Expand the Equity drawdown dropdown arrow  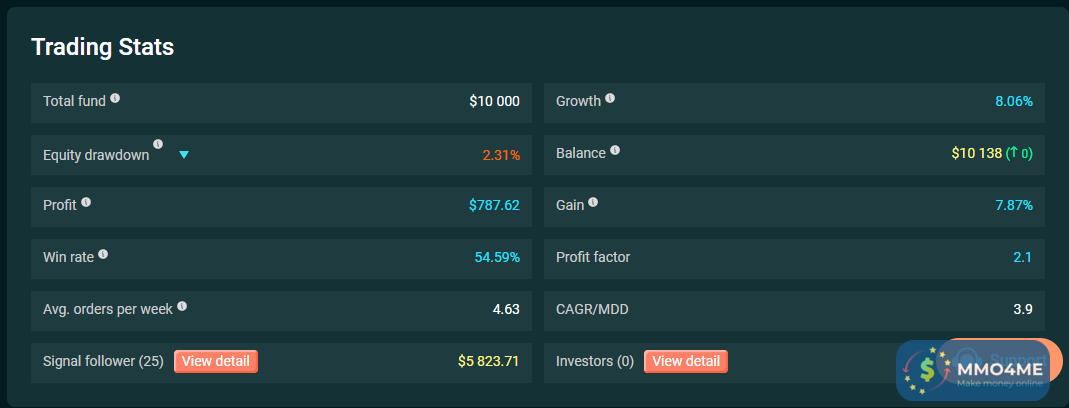coord(184,155)
